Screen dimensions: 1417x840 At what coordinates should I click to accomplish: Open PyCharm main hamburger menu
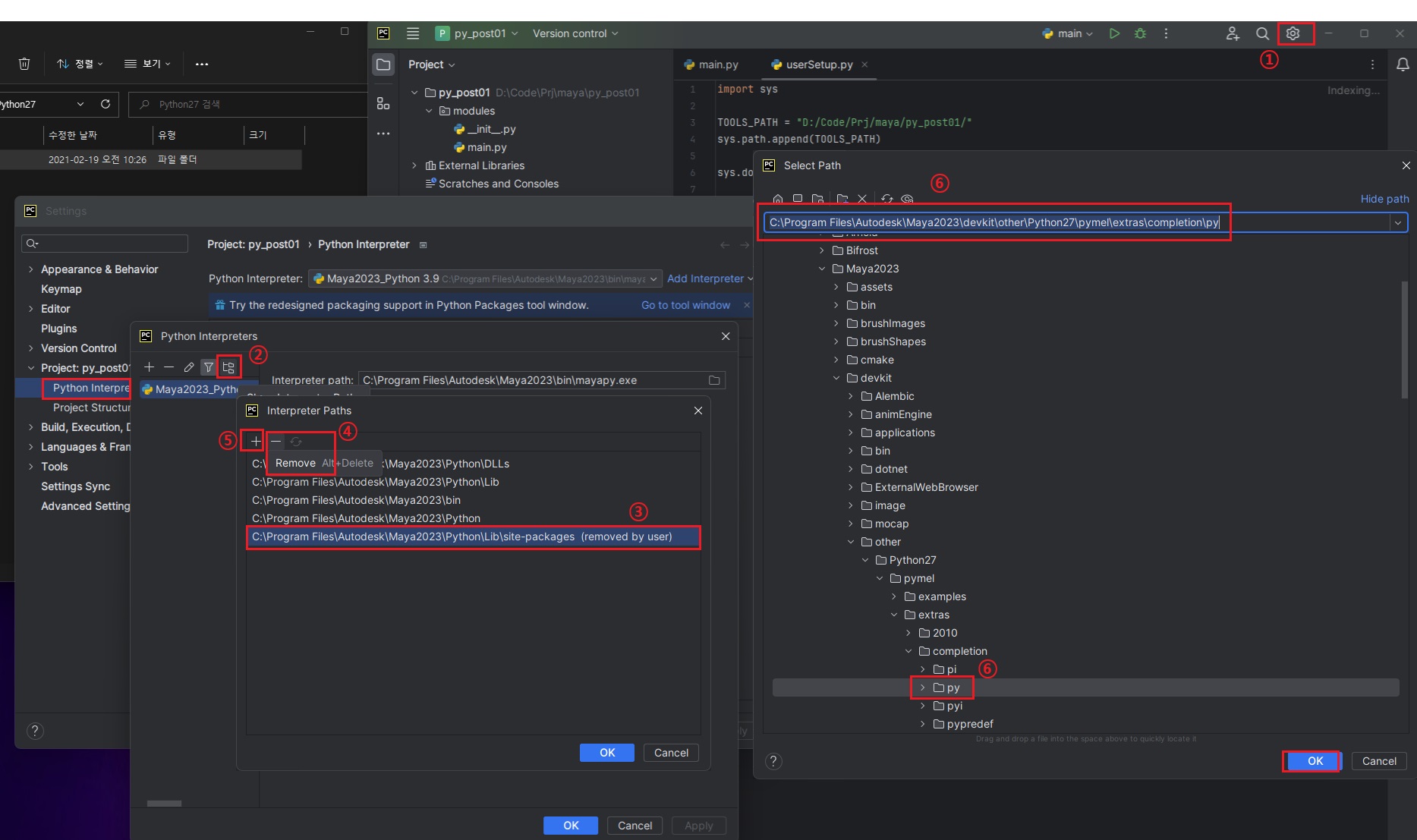(x=413, y=33)
